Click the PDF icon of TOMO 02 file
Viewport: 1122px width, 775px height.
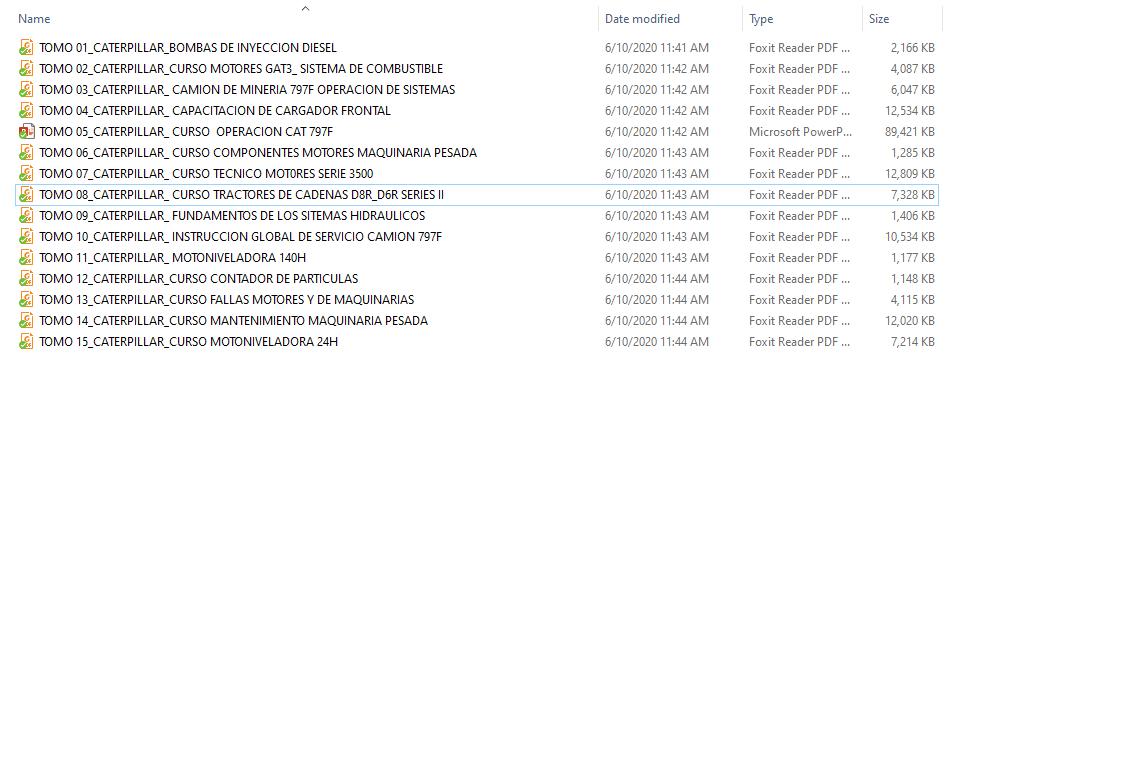tap(26, 69)
